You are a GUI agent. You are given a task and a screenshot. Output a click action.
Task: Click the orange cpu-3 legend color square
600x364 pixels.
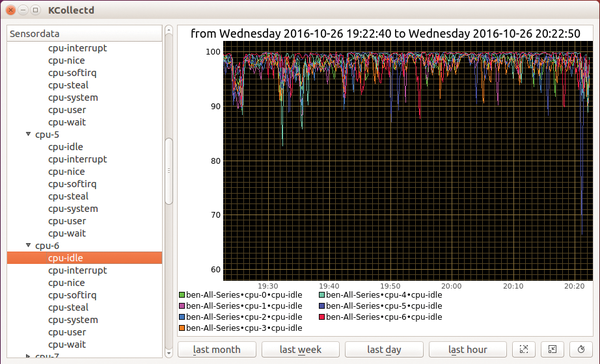click(x=182, y=328)
